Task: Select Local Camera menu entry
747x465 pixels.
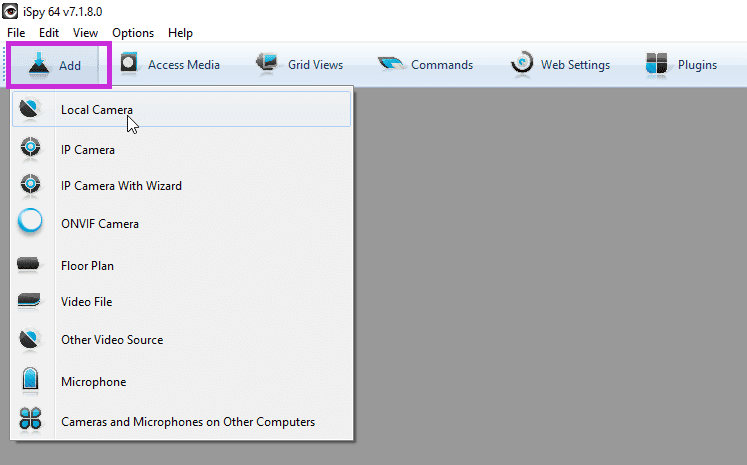Action: (182, 110)
